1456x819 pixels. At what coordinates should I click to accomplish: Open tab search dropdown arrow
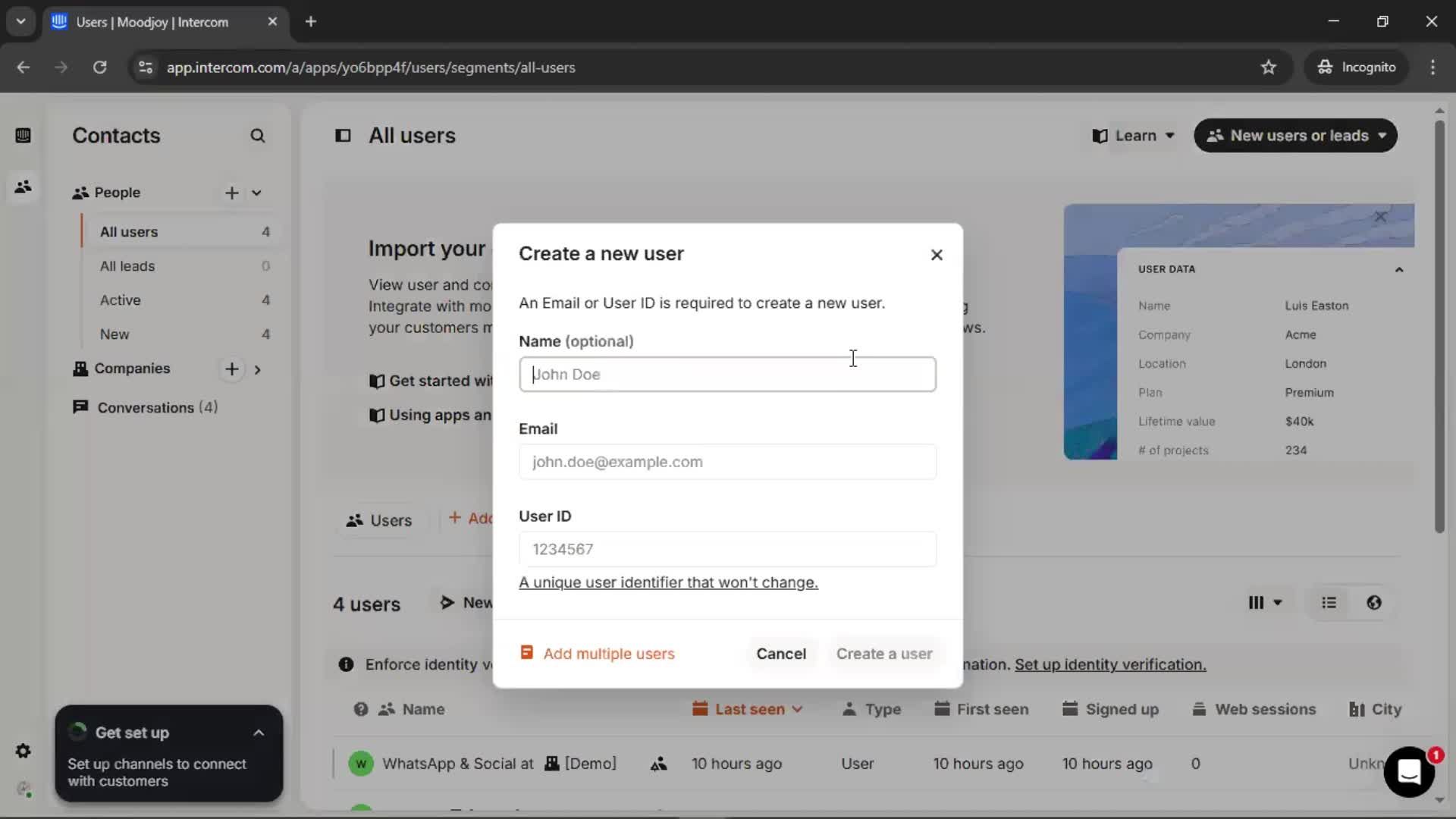20,22
